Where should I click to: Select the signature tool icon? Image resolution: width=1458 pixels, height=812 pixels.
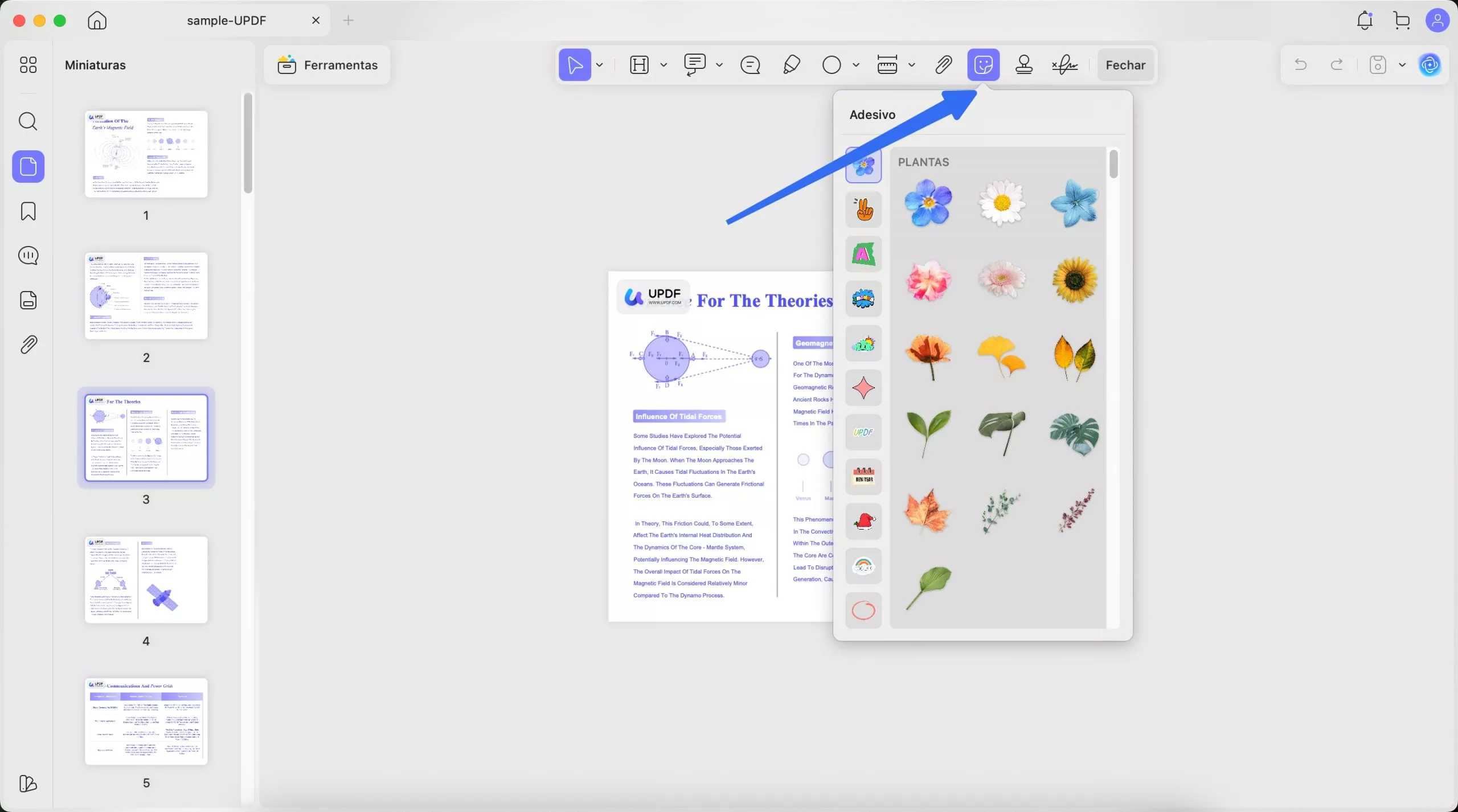tap(1064, 65)
